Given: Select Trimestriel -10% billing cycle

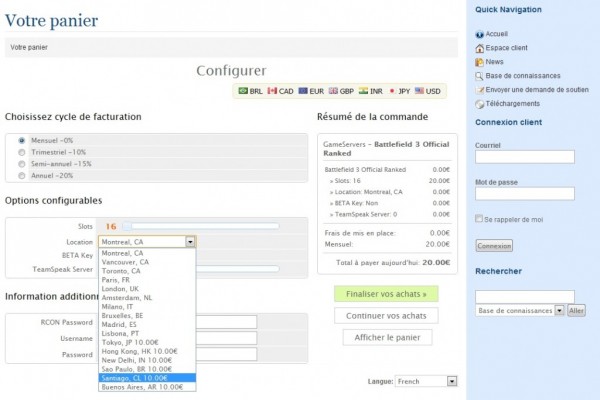Looking at the screenshot, I should pyautogui.click(x=22, y=152).
